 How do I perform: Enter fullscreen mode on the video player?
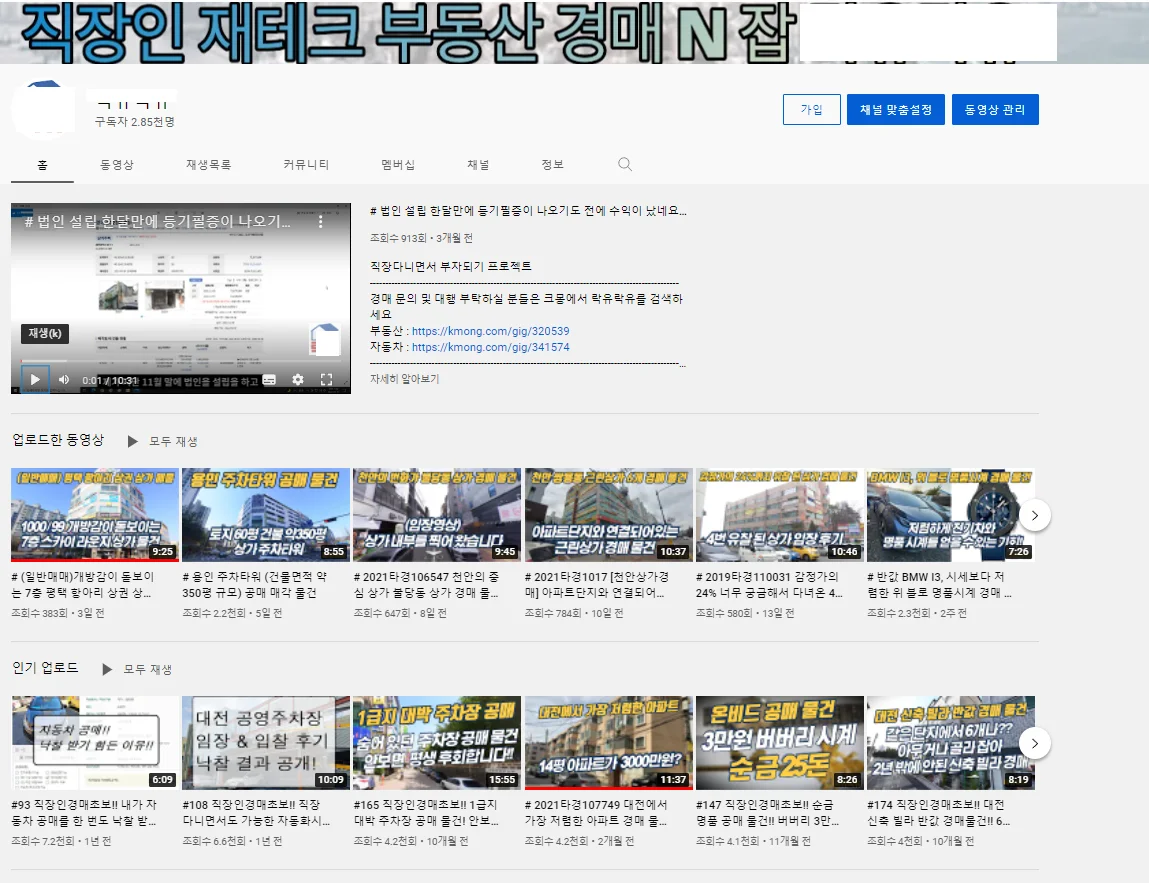point(326,380)
